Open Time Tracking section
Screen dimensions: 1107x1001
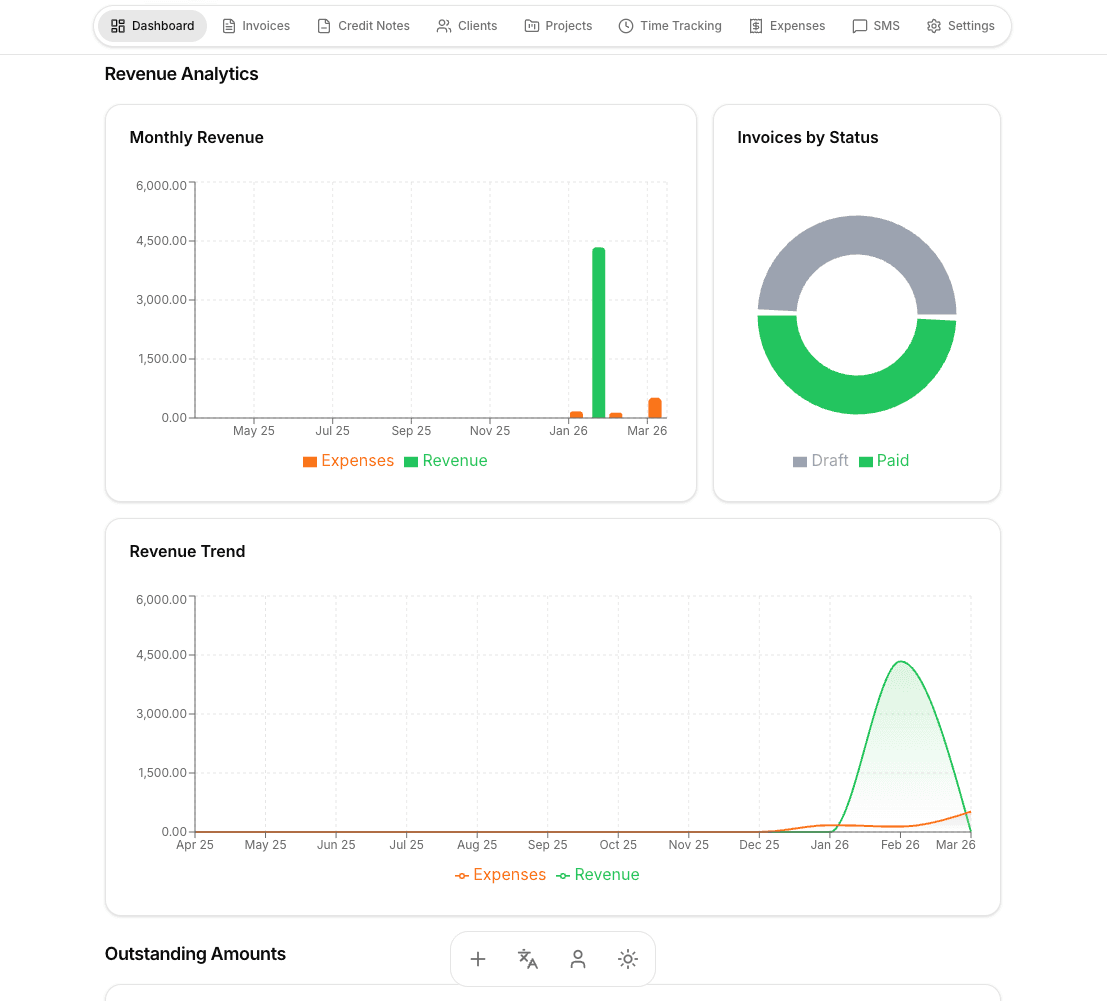click(669, 26)
